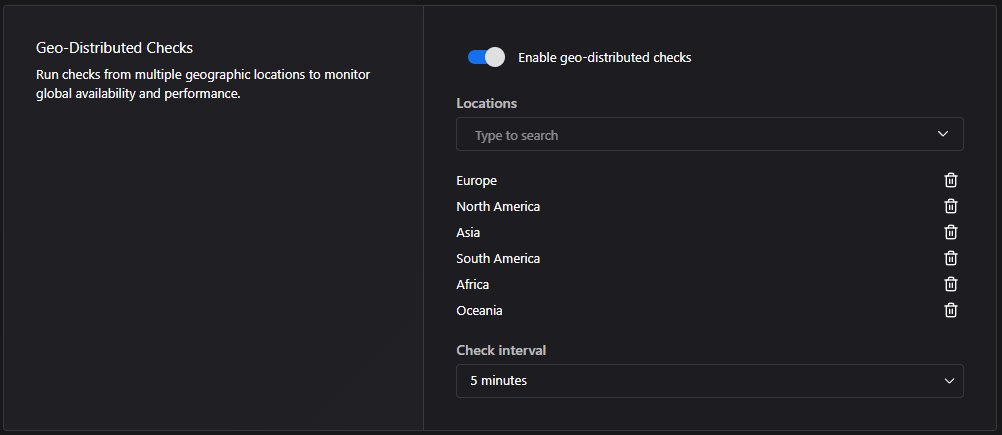Select the North America text

[x=498, y=206]
